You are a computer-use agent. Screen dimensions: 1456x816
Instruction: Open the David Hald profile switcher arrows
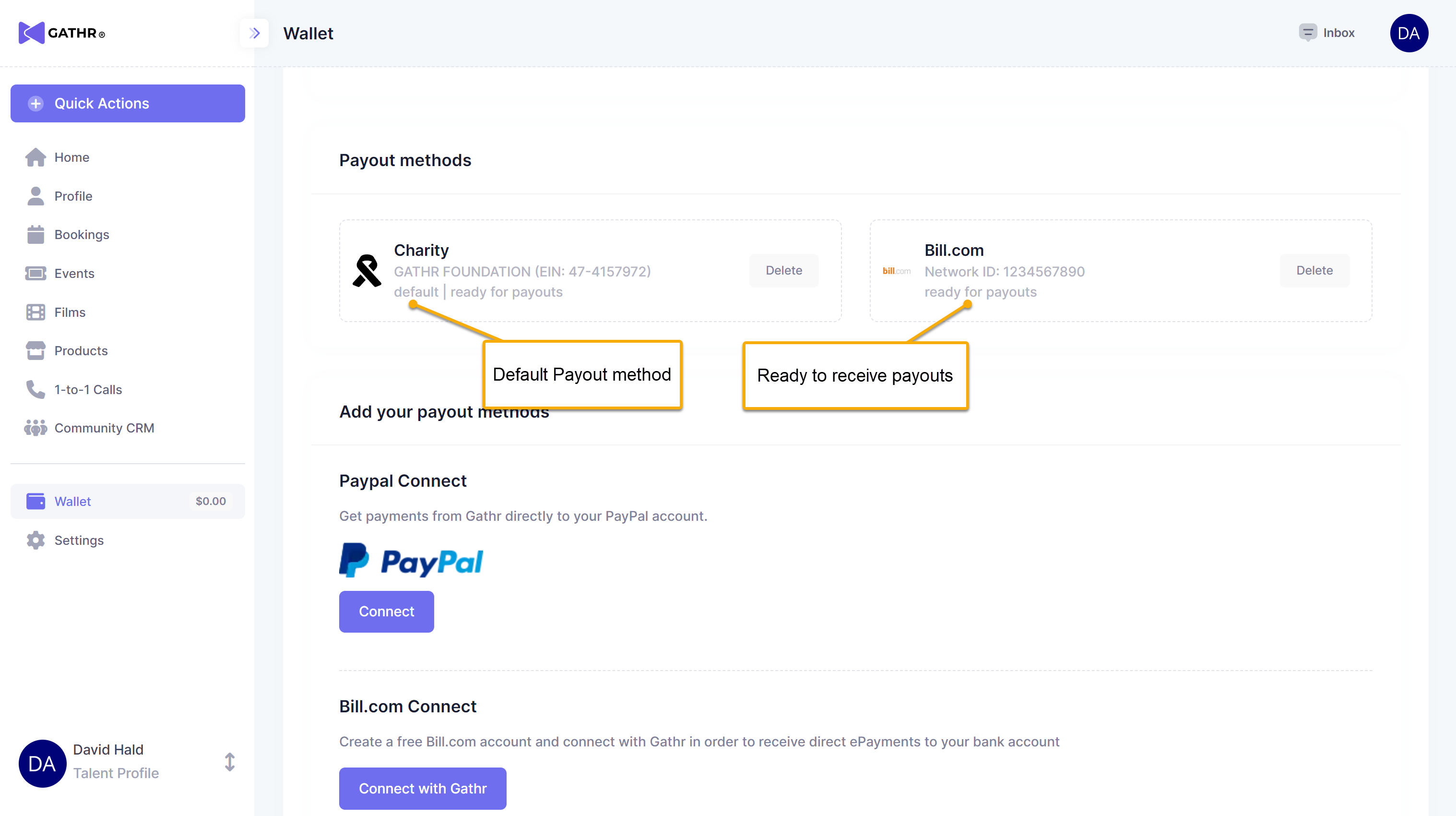pyautogui.click(x=229, y=762)
